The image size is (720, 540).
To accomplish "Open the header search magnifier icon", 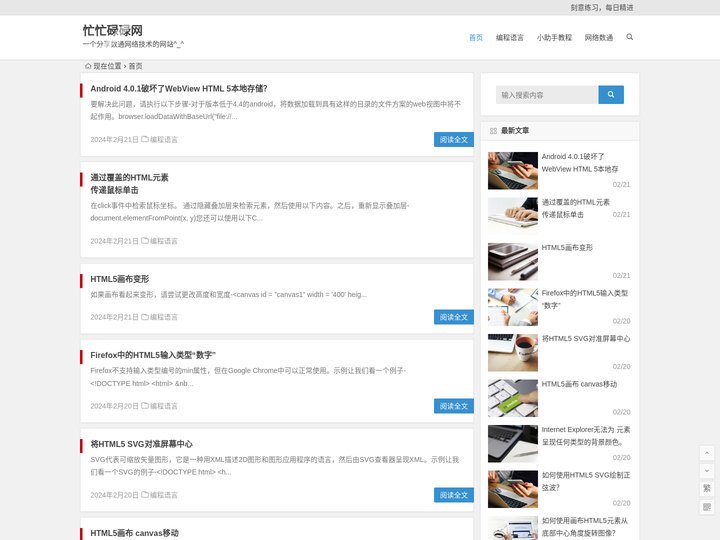I will click(630, 37).
